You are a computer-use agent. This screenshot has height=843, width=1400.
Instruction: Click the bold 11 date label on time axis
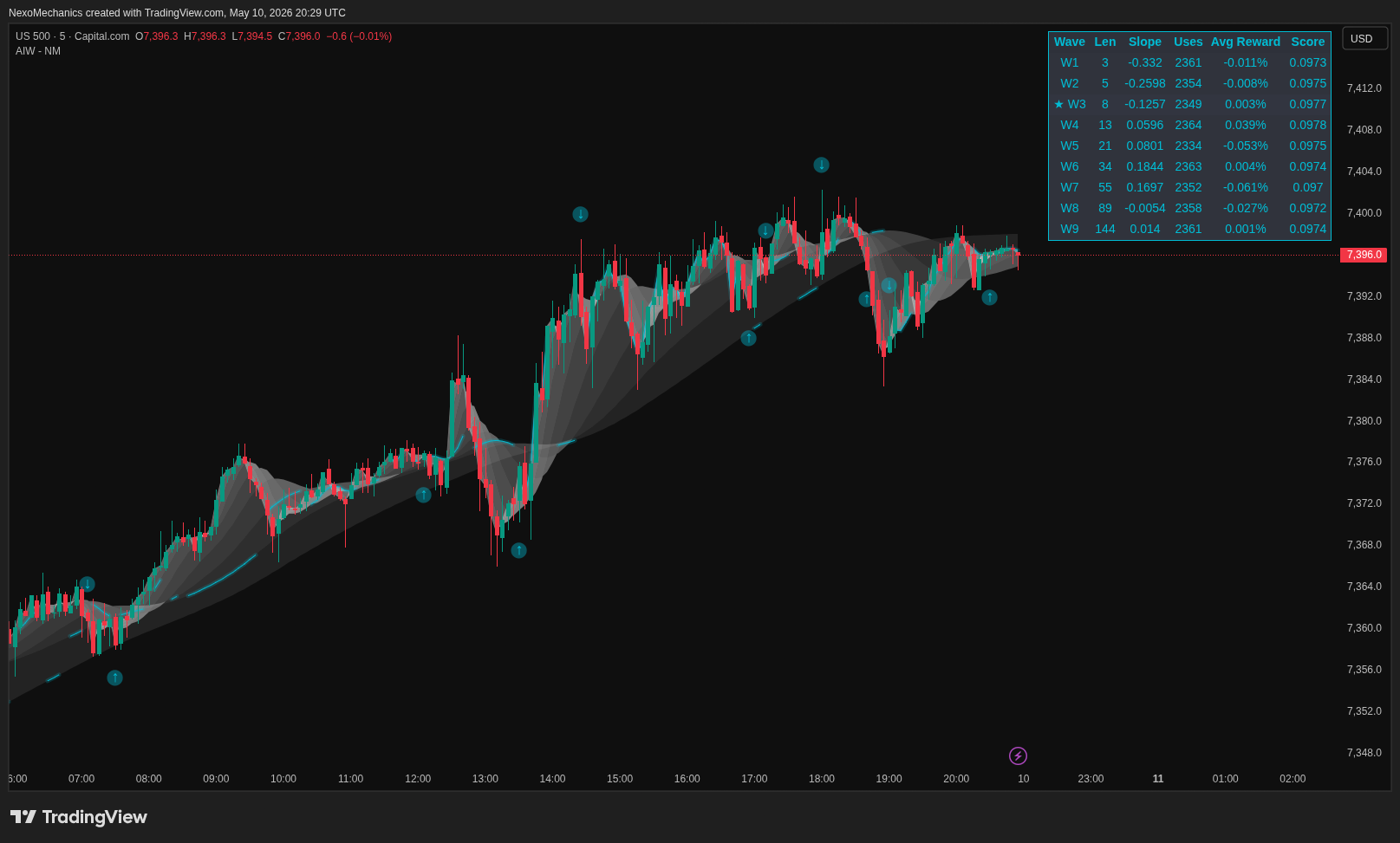1158,779
